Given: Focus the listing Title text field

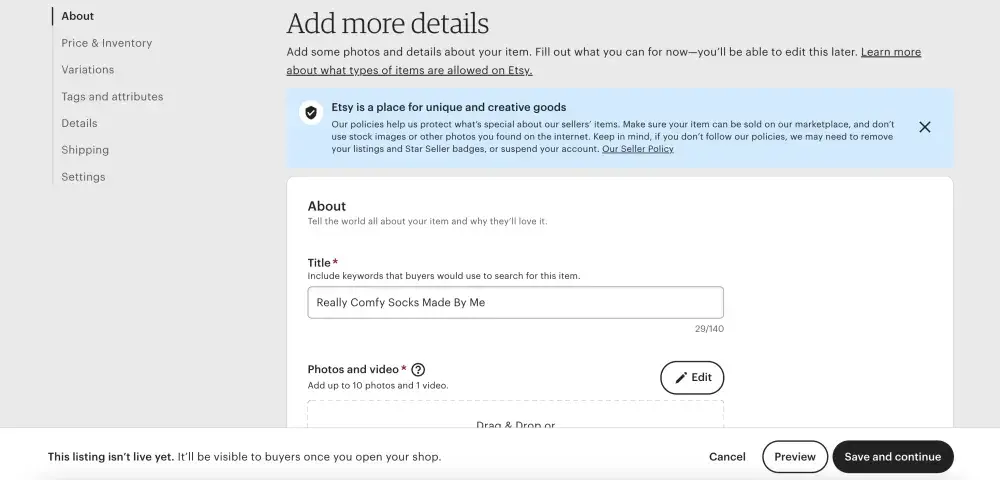Looking at the screenshot, I should pyautogui.click(x=515, y=303).
